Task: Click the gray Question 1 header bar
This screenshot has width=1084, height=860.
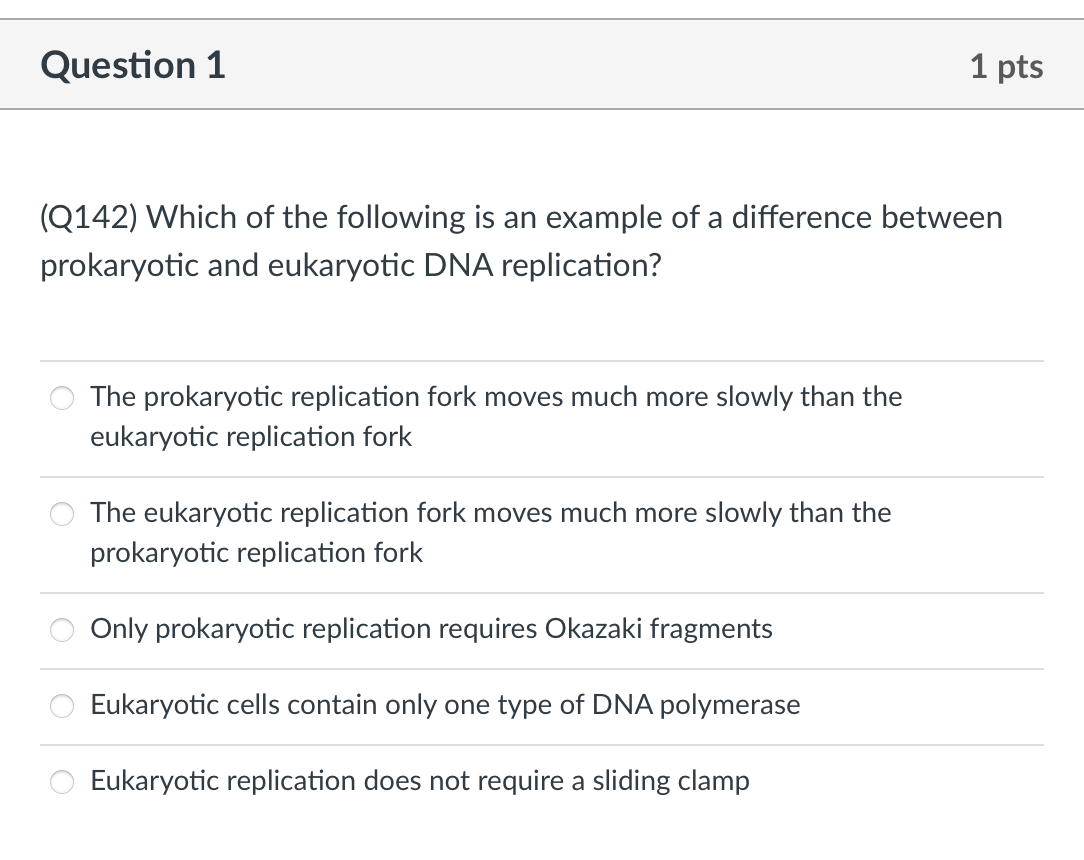Action: tap(542, 64)
